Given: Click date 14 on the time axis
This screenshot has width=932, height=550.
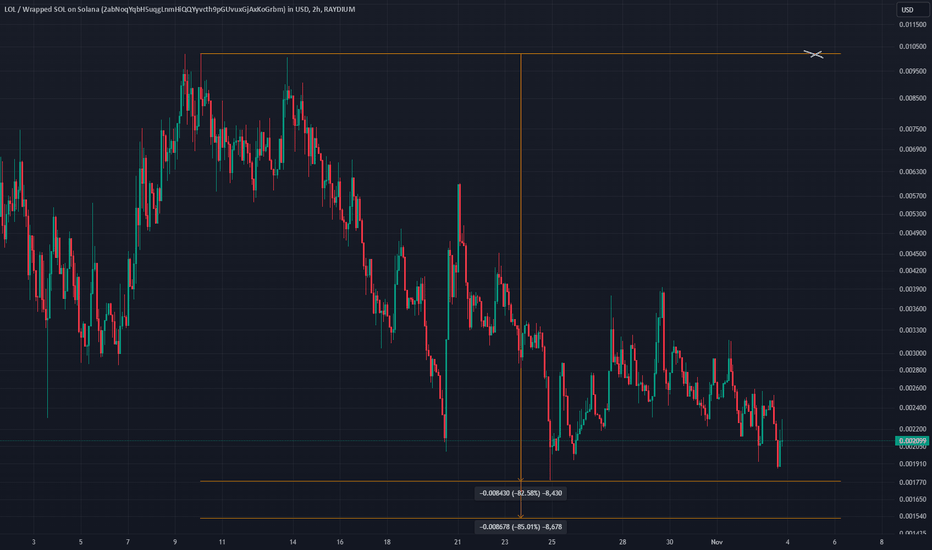Looking at the screenshot, I should click(x=292, y=542).
